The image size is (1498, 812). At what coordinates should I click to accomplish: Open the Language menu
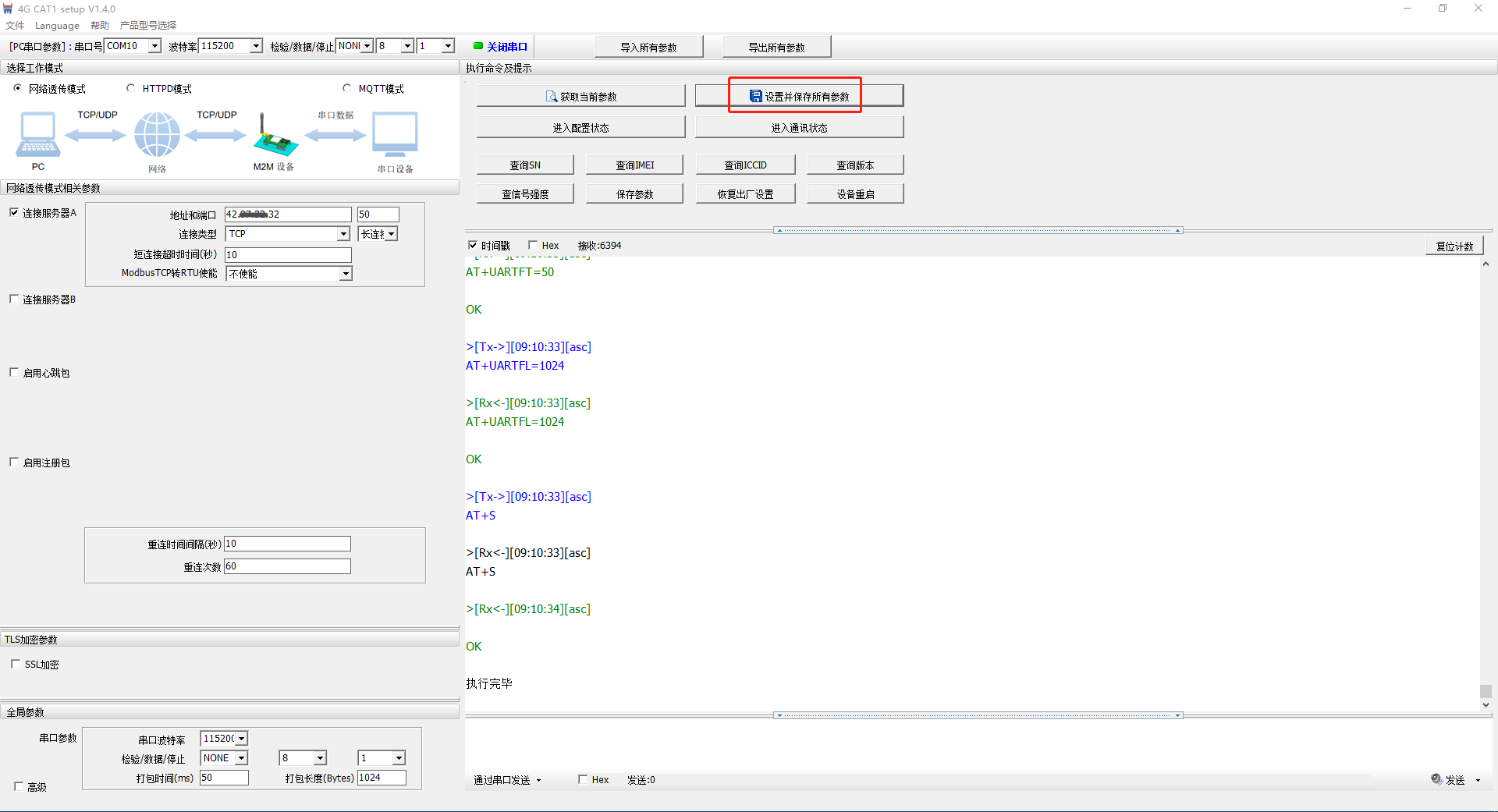click(57, 25)
